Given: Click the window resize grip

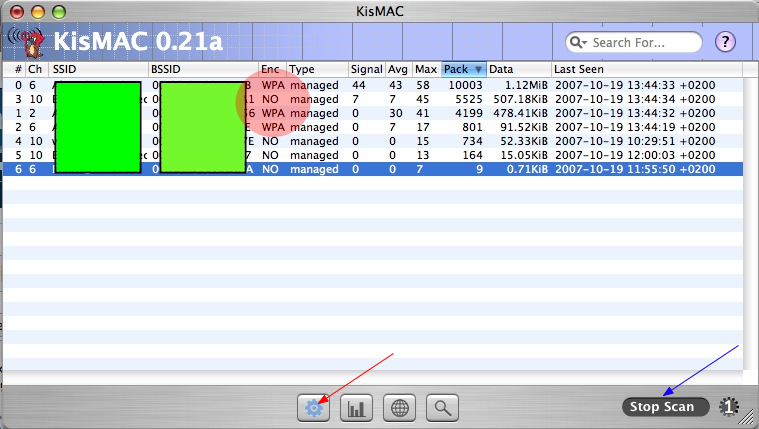Looking at the screenshot, I should click(x=748, y=417).
